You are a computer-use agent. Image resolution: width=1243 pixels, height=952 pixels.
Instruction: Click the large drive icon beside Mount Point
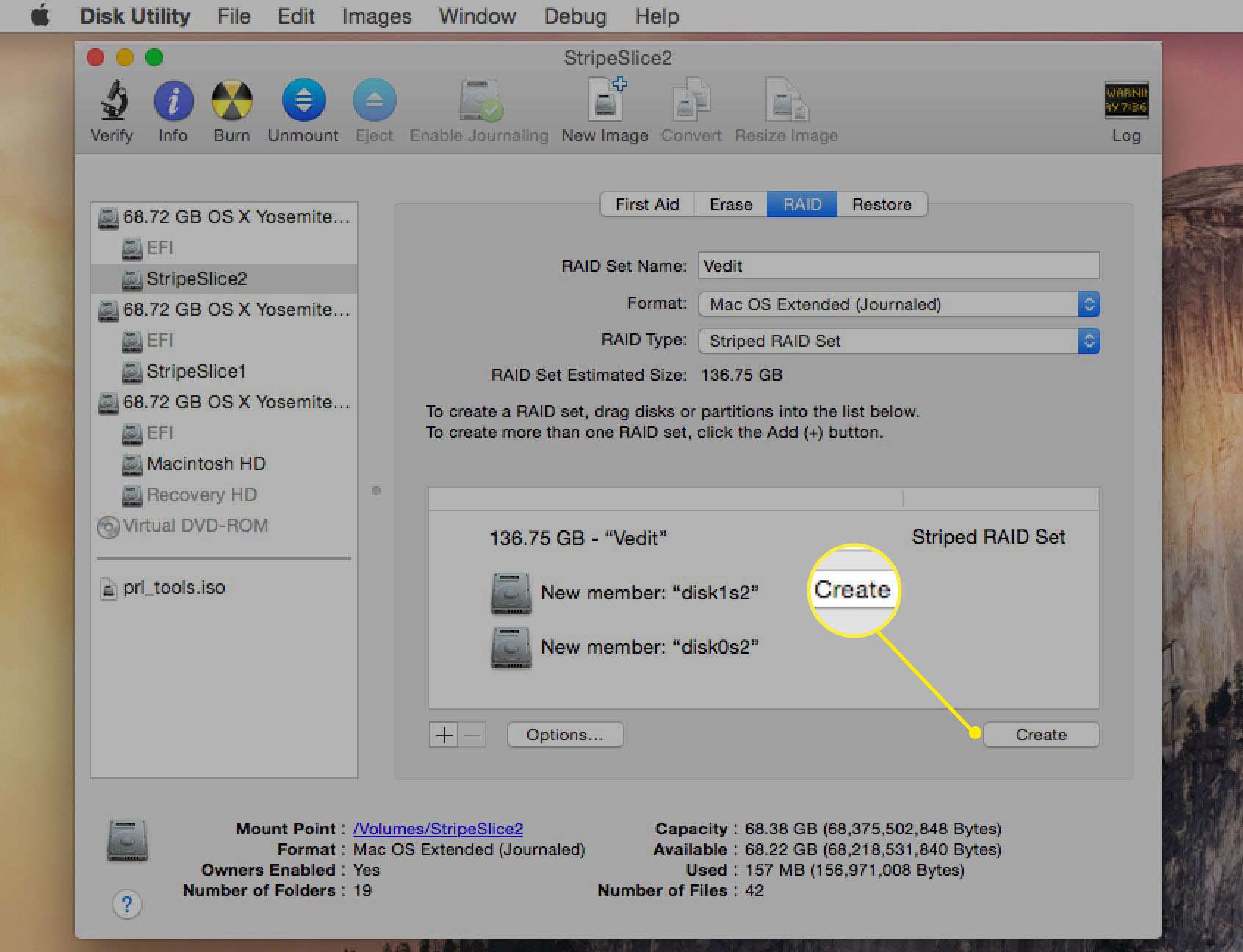128,840
